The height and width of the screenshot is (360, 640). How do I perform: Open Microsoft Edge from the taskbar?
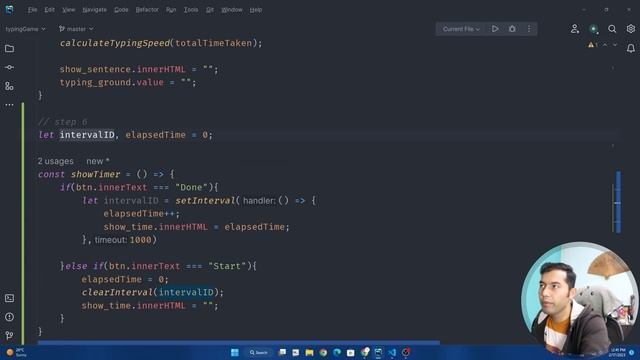click(337, 352)
